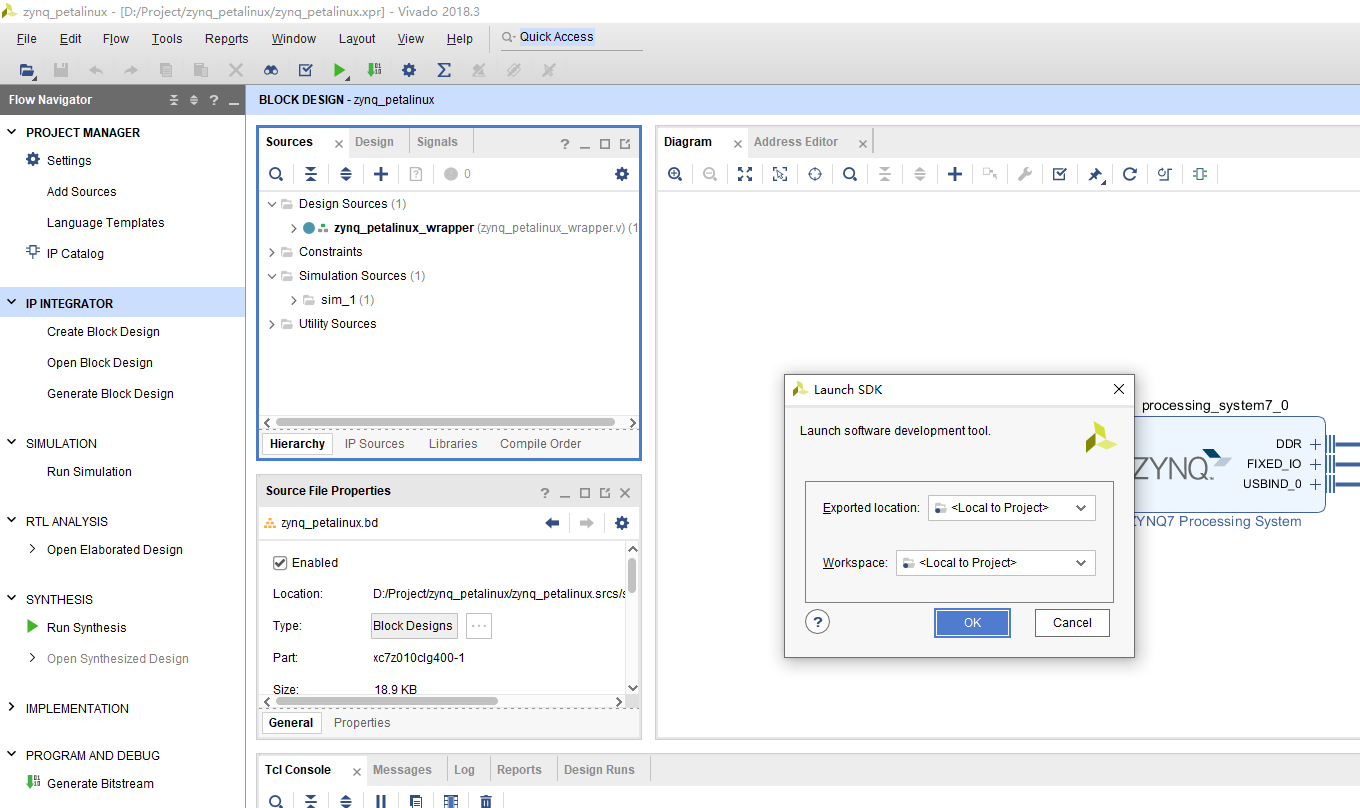
Task: Click Run Synthesis in Flow Navigator
Action: tap(86, 628)
